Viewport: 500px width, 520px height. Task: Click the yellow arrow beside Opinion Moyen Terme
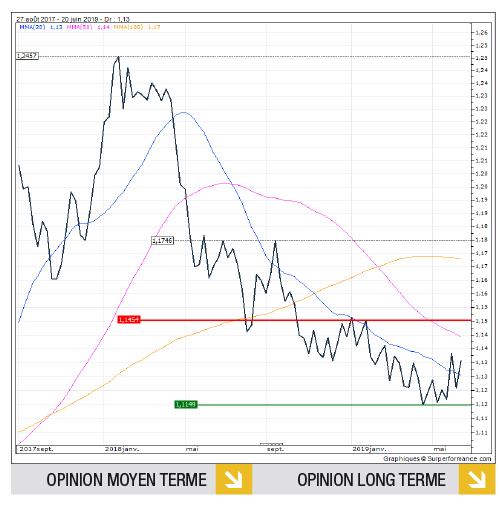tap(233, 479)
